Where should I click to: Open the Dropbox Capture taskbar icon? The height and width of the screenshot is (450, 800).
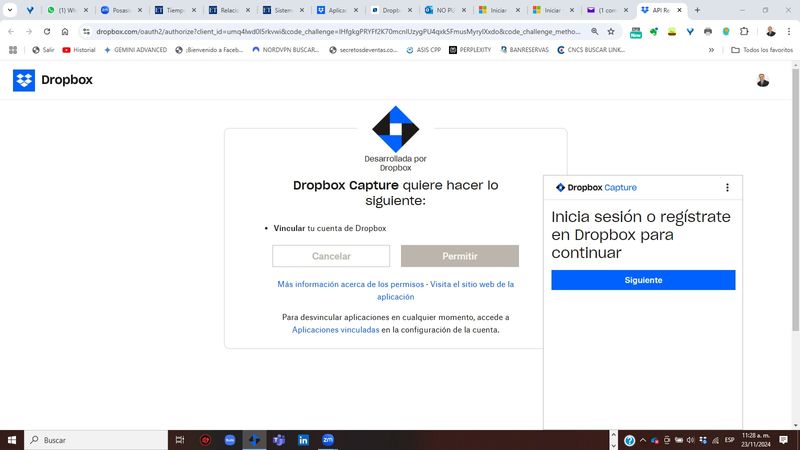pyautogui.click(x=254, y=440)
